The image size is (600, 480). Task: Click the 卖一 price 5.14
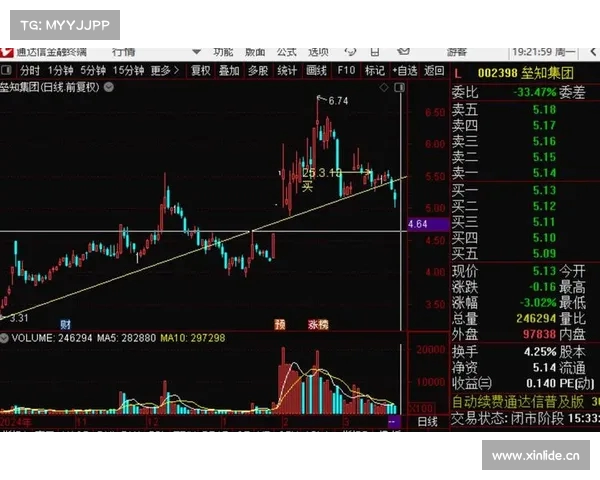point(544,173)
